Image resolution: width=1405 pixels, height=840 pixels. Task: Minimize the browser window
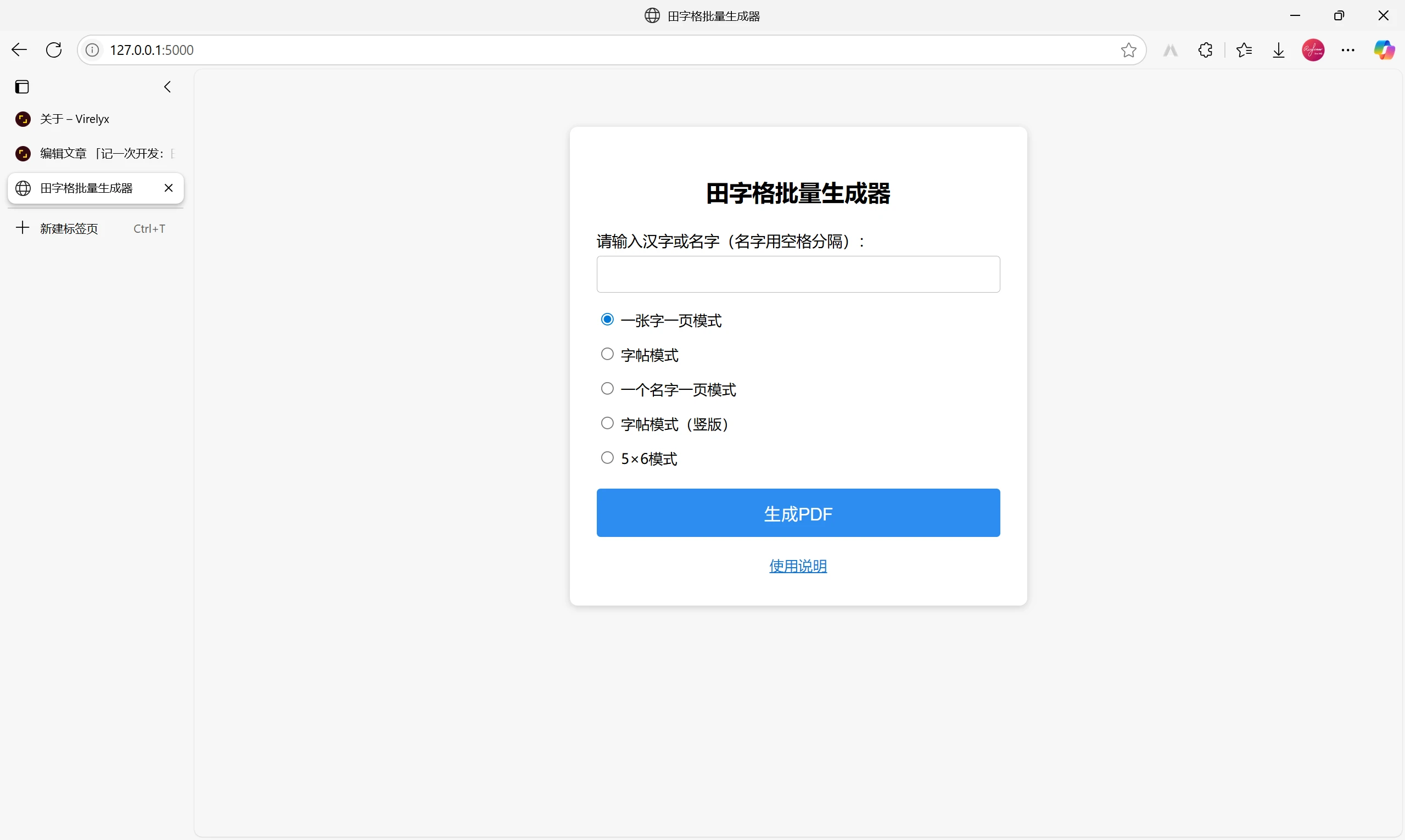pos(1295,16)
